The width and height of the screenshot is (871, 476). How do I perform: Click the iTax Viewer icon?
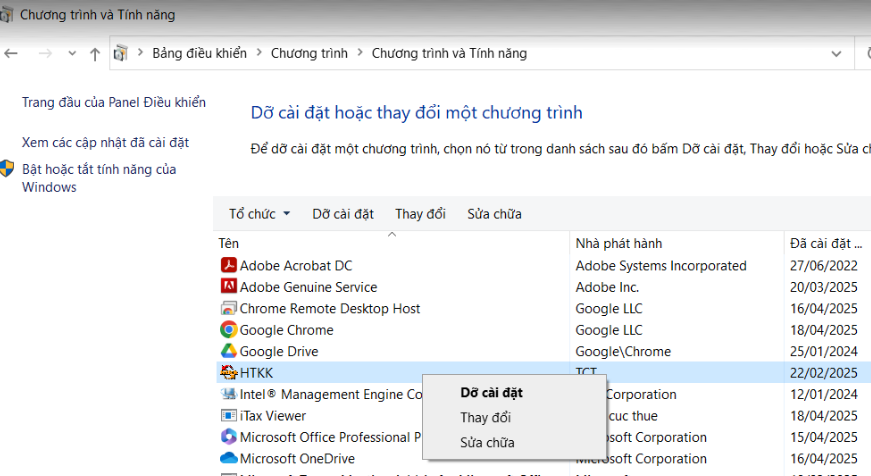click(228, 415)
